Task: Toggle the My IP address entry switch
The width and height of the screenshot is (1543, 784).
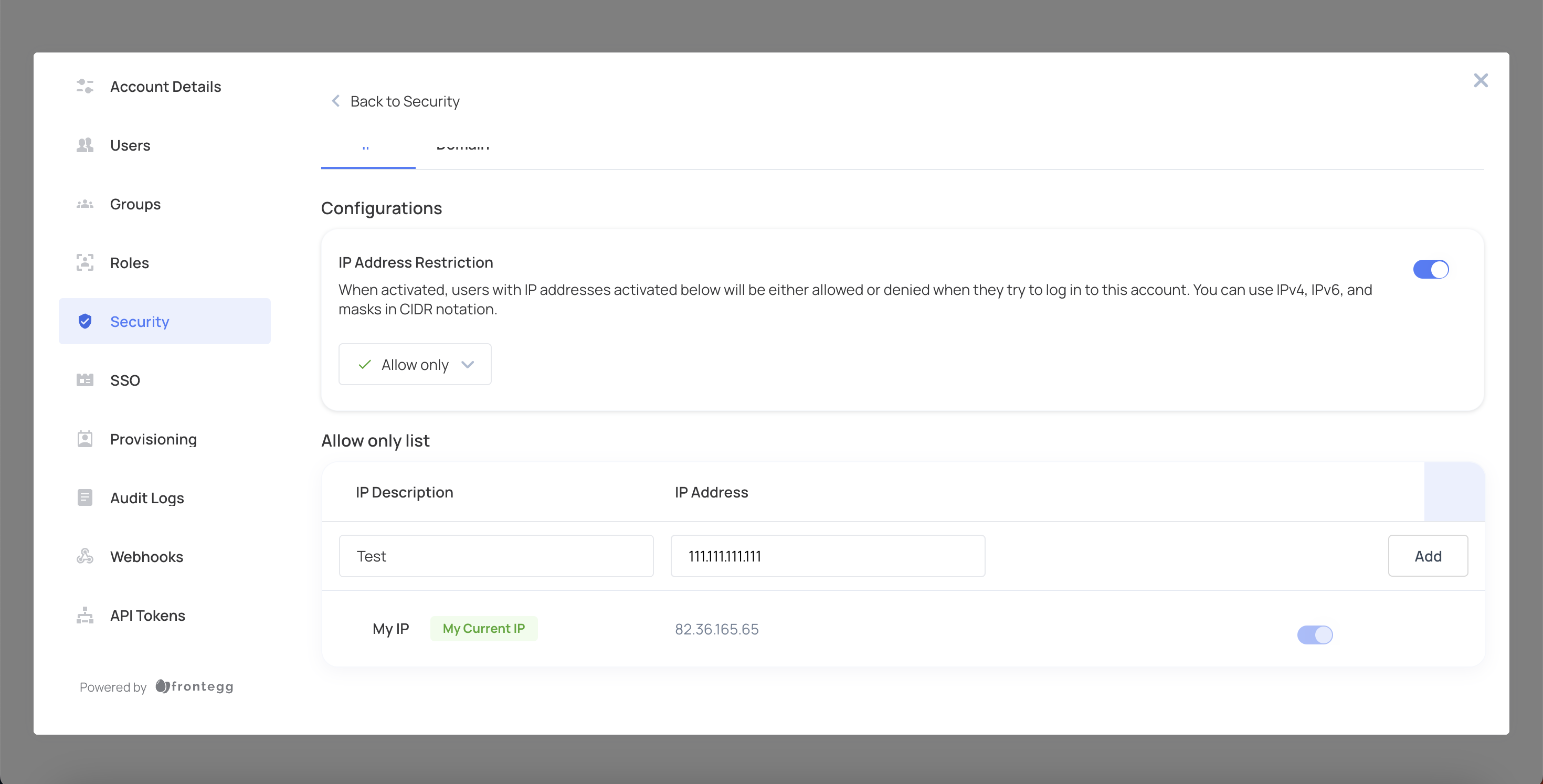Action: [1315, 633]
